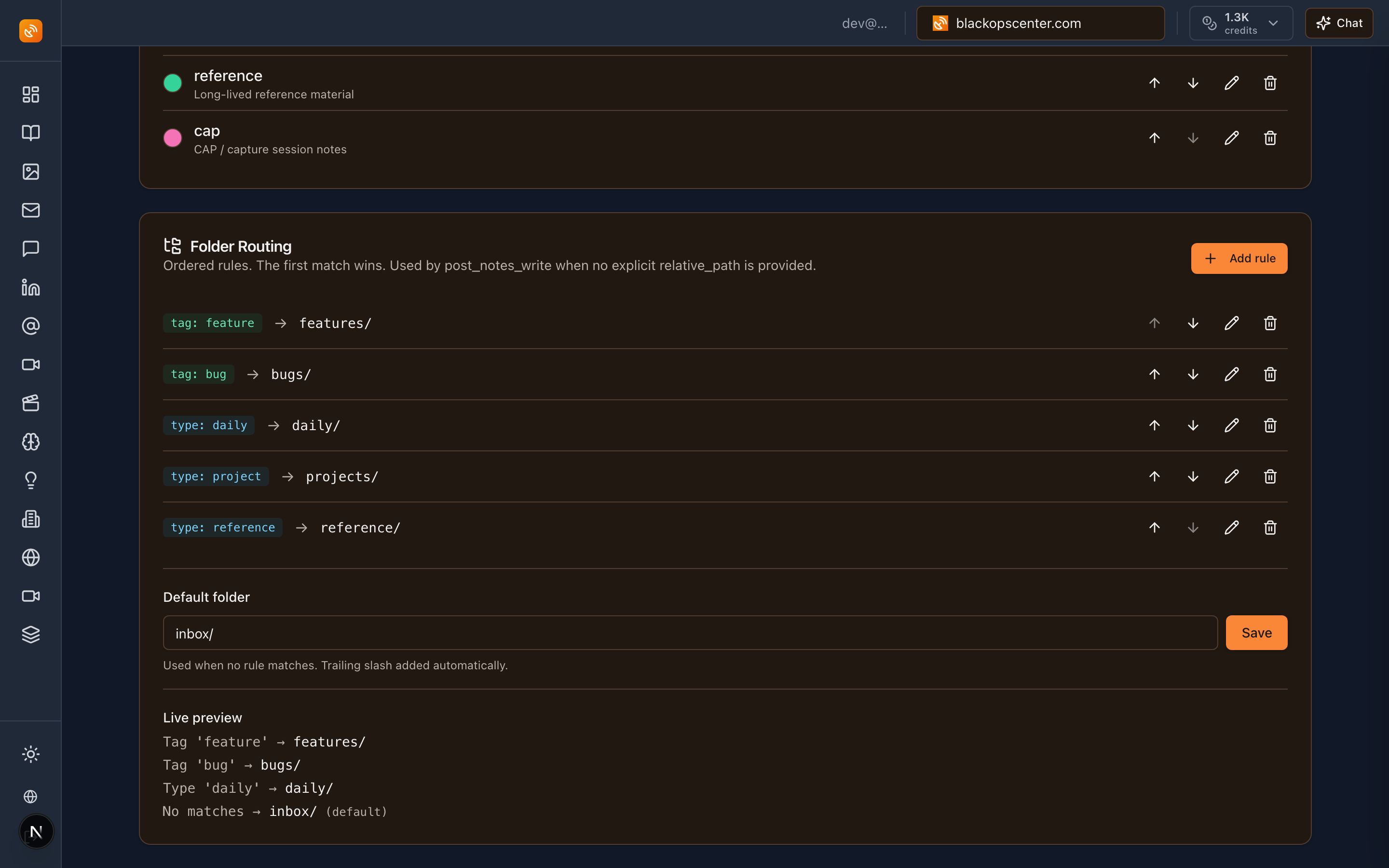The image size is (1389, 868).
Task: Toggle the sun theme icon
Action: click(30, 754)
